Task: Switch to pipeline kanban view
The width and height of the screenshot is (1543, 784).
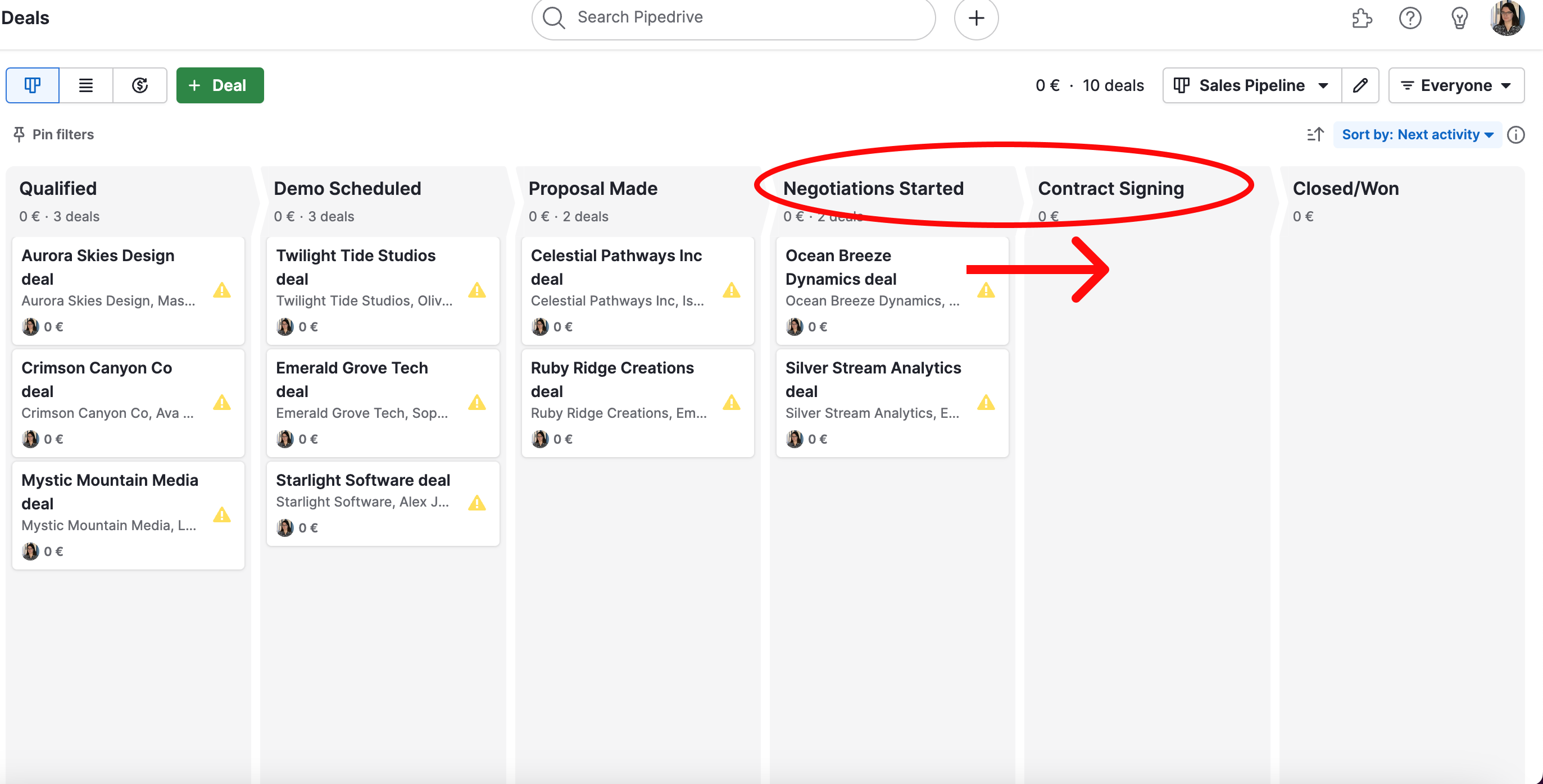Action: [x=33, y=85]
